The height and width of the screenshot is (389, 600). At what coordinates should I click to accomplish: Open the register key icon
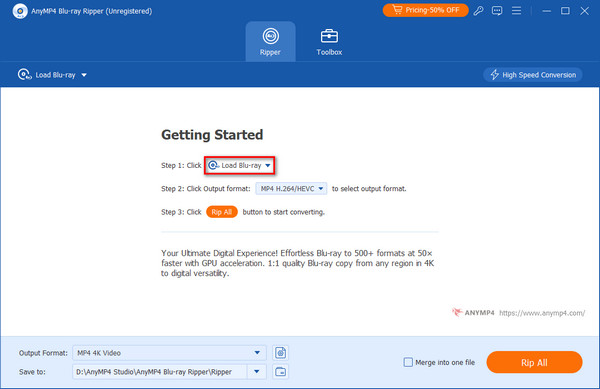pos(478,11)
